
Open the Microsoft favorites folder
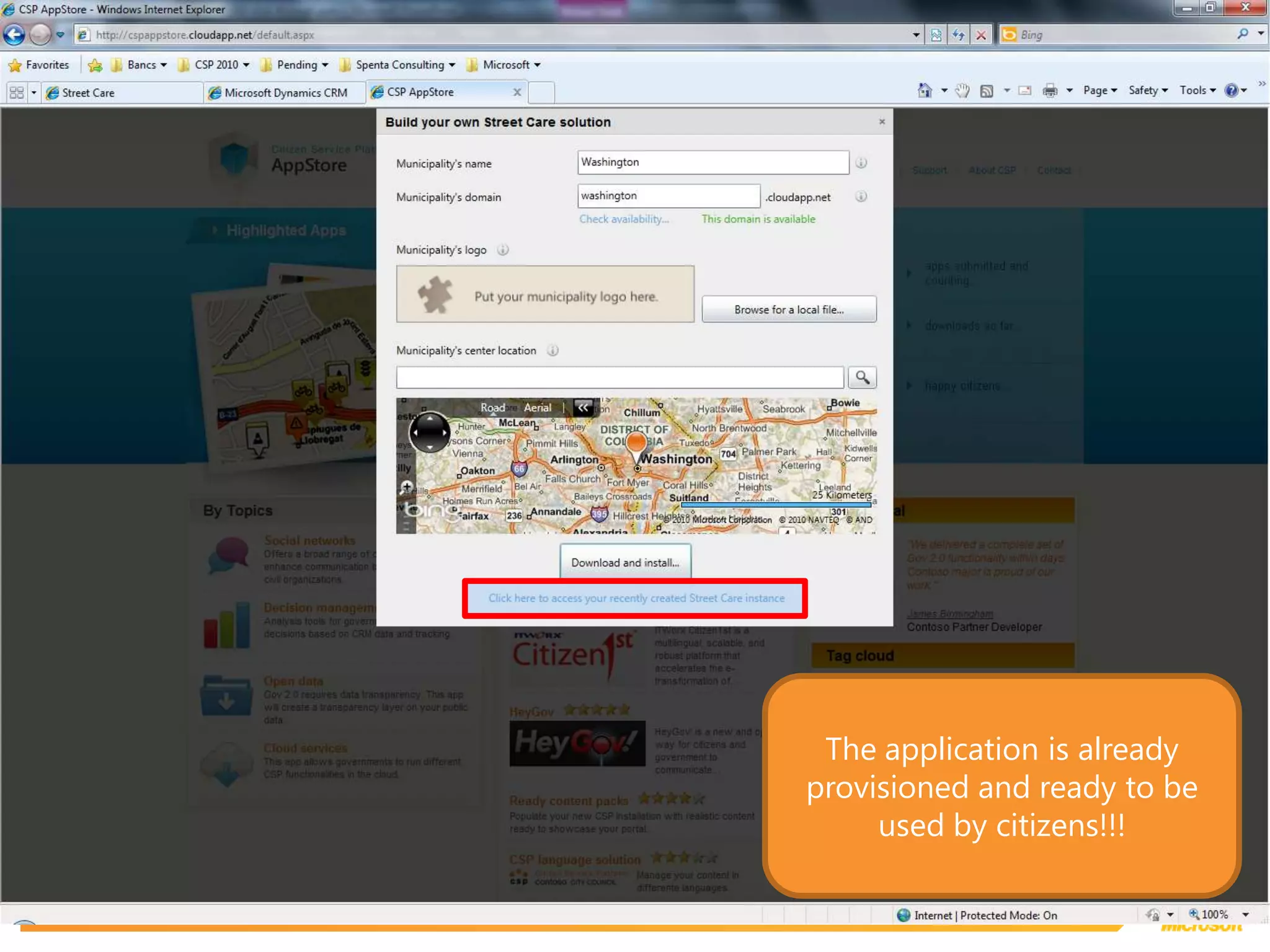(504, 64)
